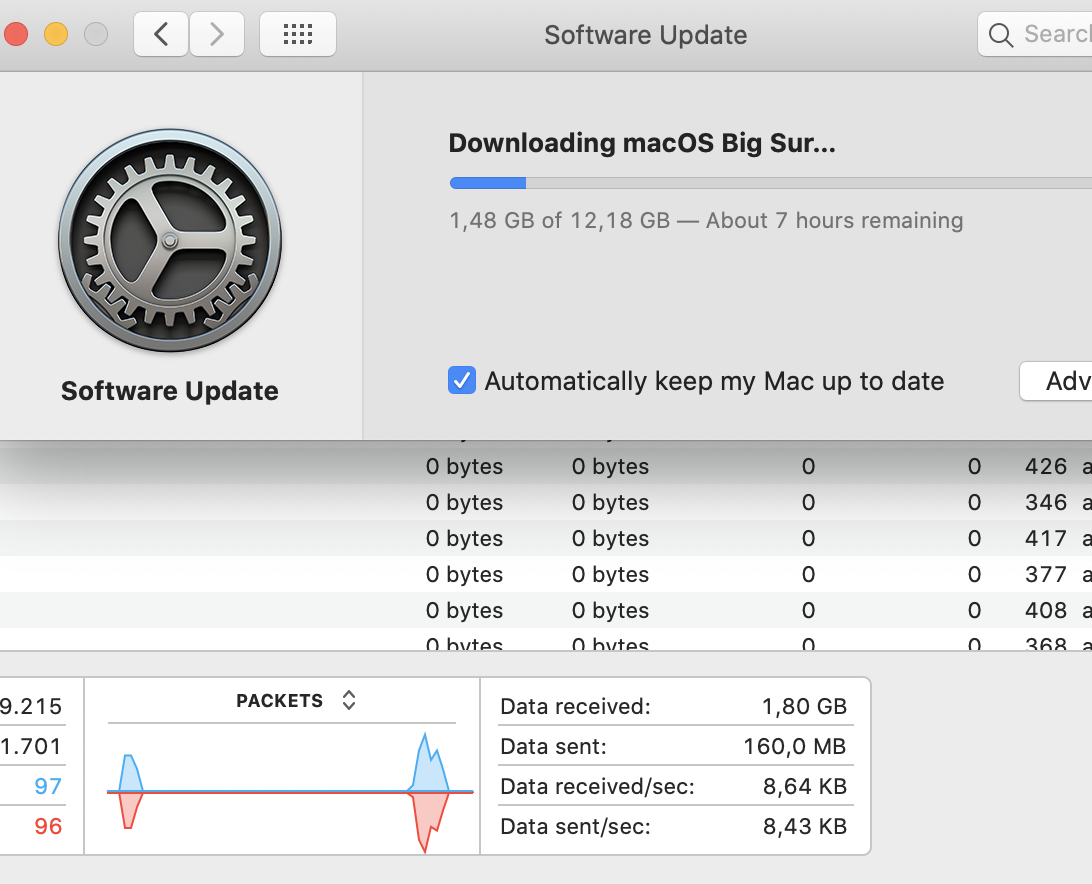1092x884 pixels.
Task: Click the red packets-out value 96
Action: (48, 826)
